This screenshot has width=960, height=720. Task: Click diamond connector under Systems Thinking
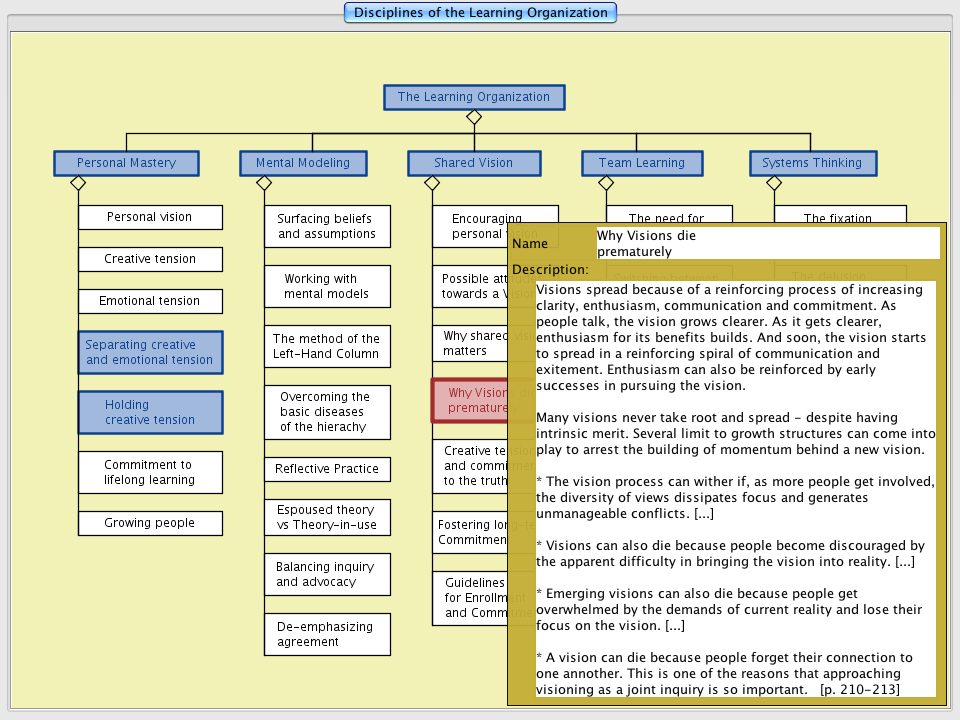pyautogui.click(x=774, y=183)
